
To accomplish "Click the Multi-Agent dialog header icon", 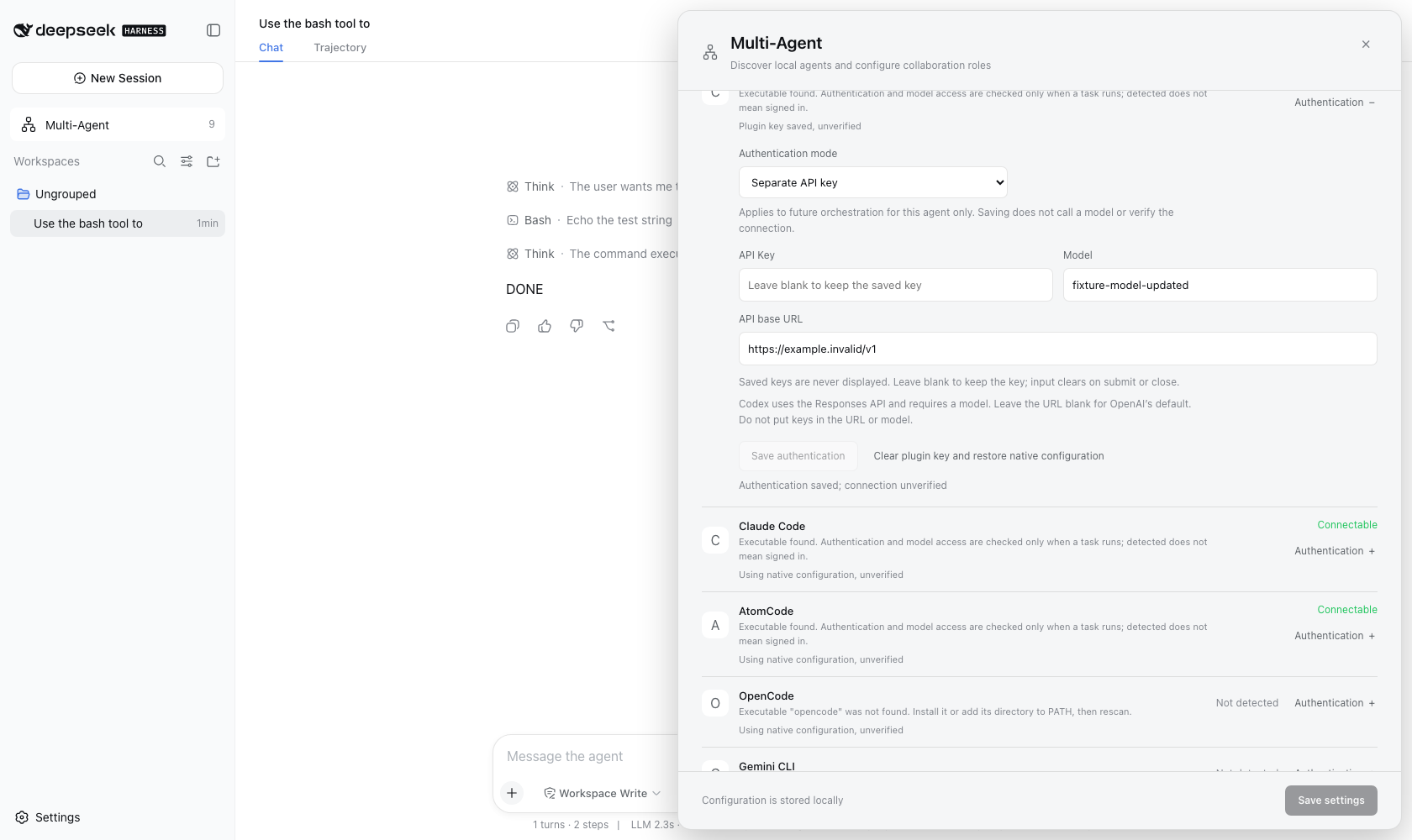I will [x=710, y=53].
